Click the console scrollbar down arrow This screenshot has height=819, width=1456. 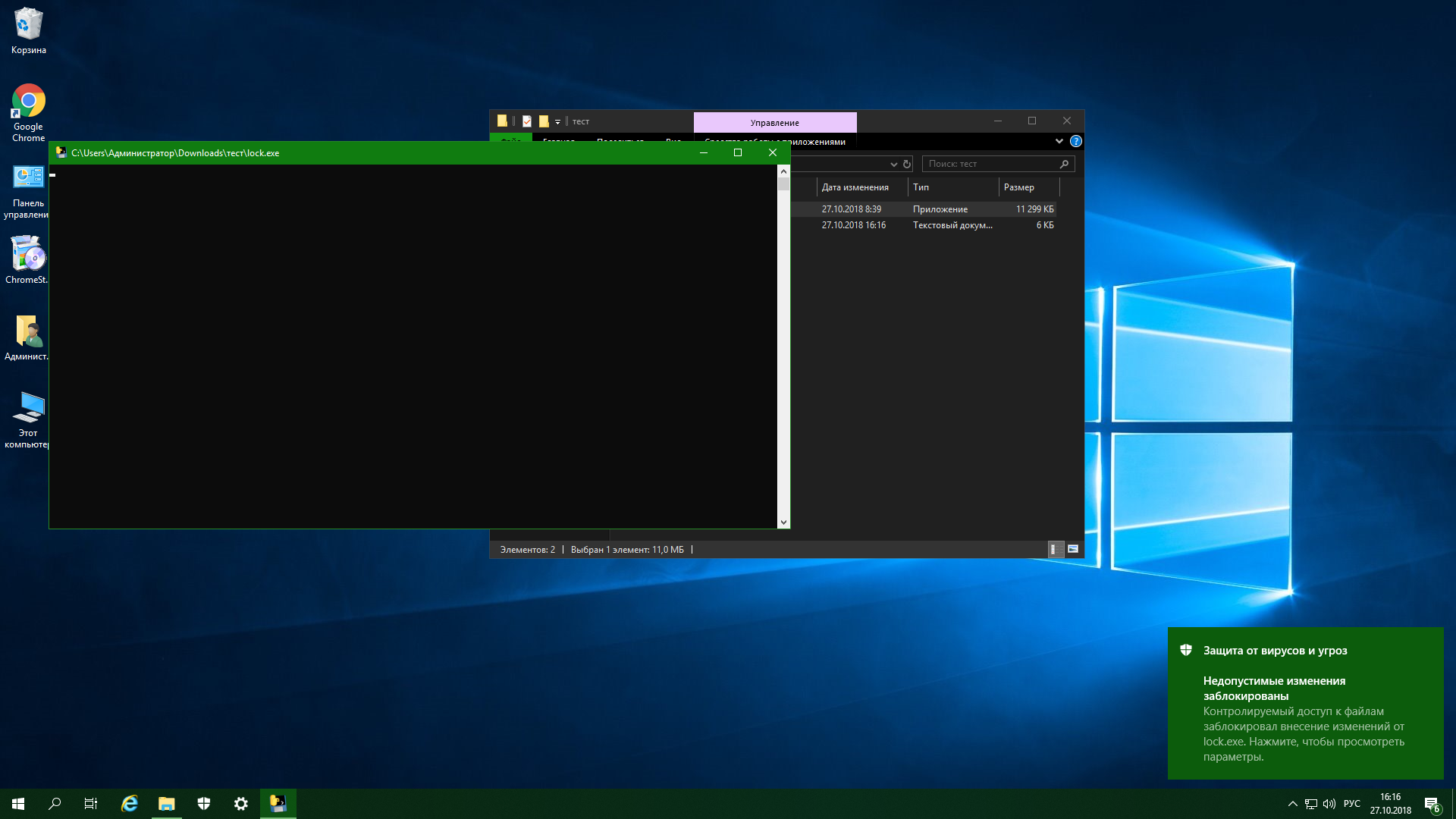point(783,522)
